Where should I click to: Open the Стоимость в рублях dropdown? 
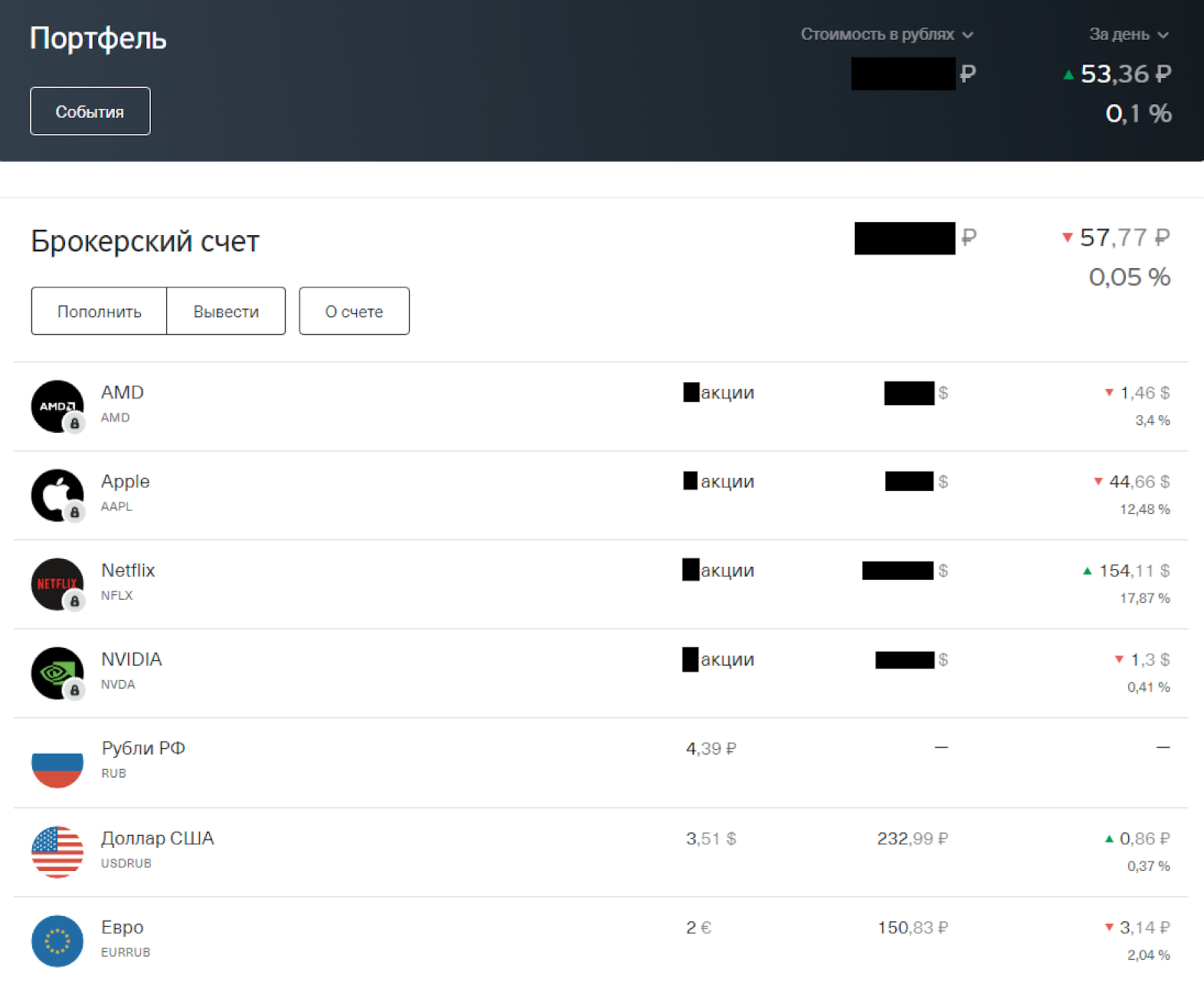[887, 34]
